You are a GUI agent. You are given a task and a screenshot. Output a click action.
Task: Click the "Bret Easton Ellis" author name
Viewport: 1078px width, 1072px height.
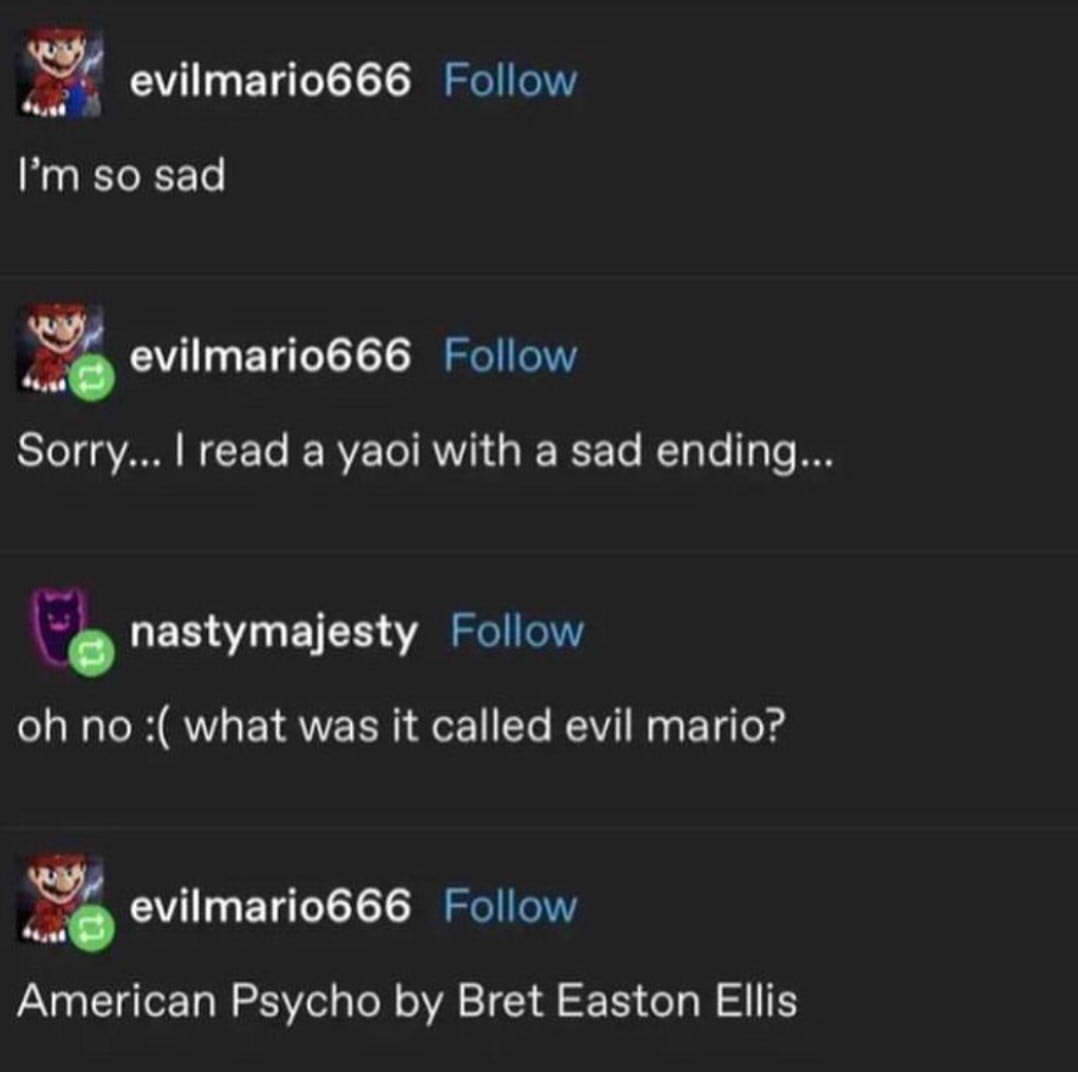(x=627, y=1001)
